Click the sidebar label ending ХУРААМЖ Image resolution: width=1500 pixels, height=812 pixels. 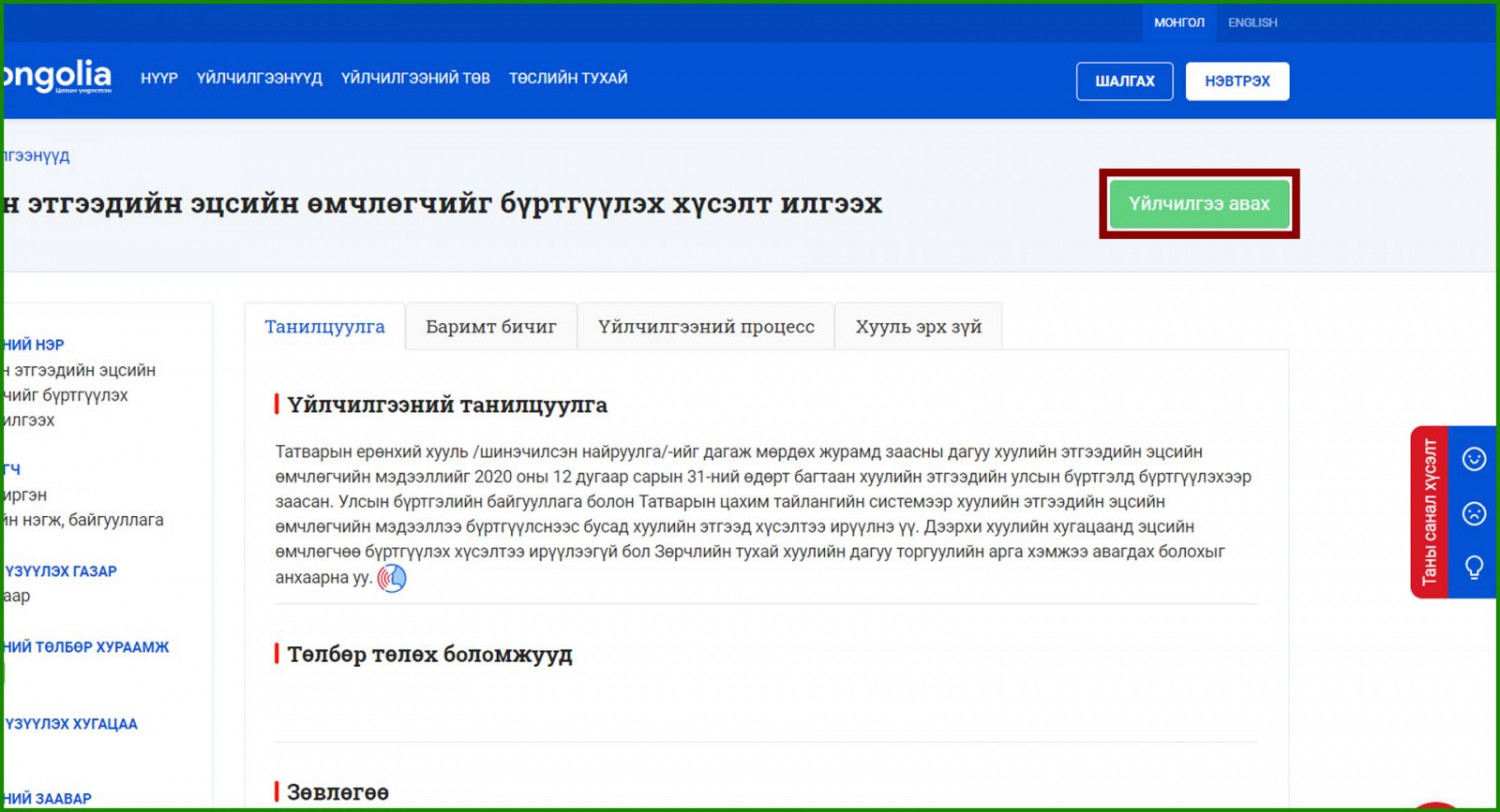87,647
